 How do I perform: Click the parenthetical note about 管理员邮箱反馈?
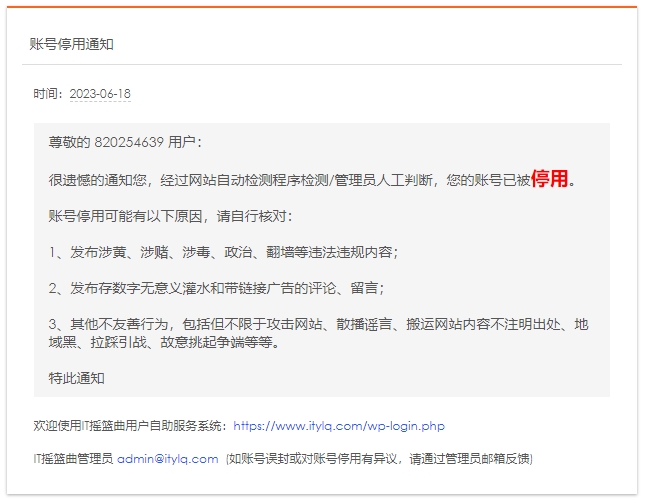coord(378,459)
